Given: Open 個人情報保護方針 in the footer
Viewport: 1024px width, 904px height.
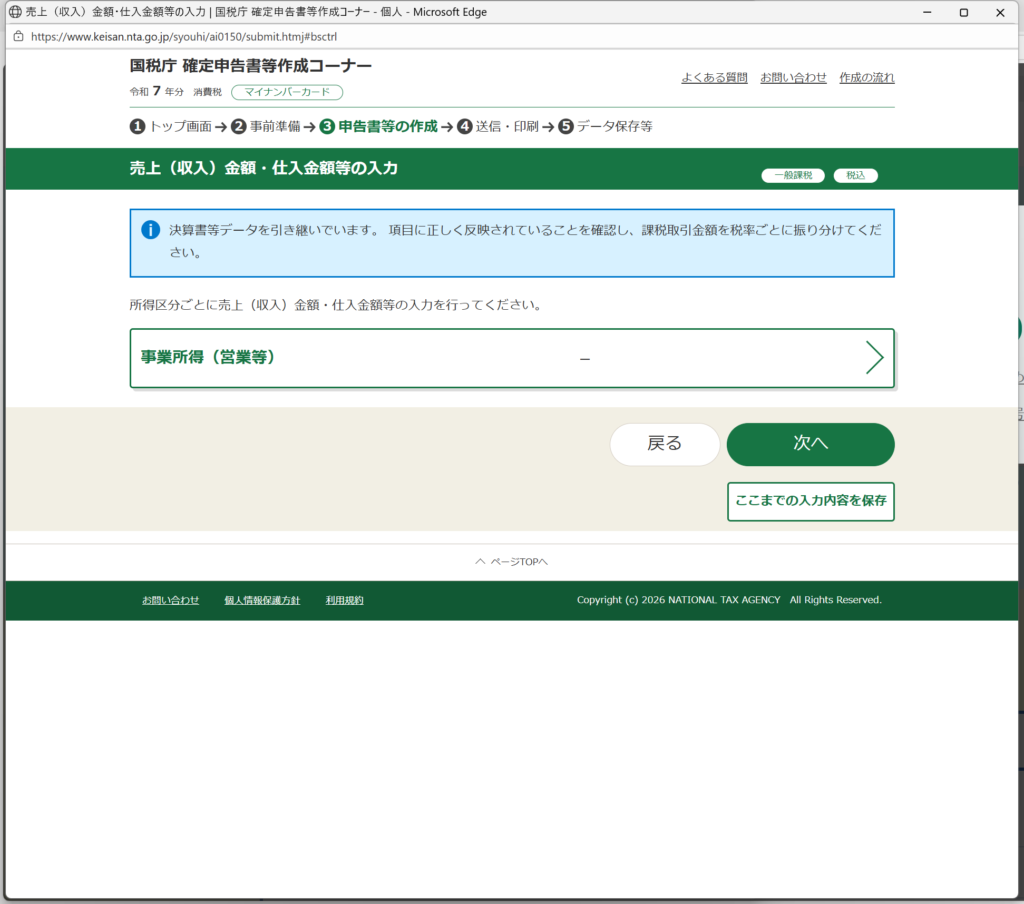Looking at the screenshot, I should (262, 600).
